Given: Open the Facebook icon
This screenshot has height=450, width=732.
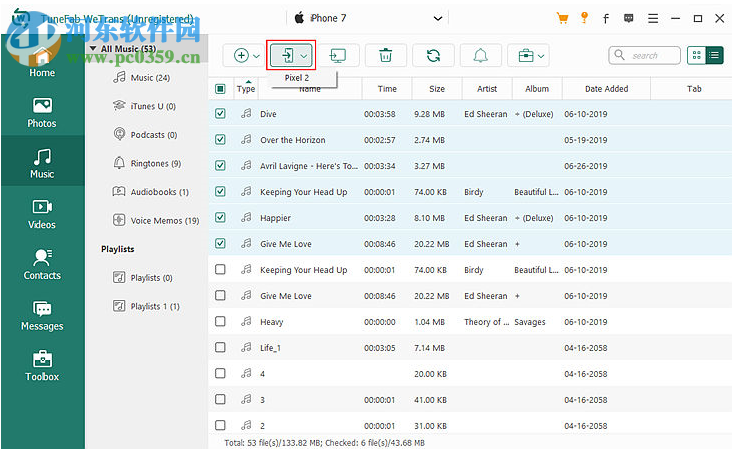Looking at the screenshot, I should pyautogui.click(x=605, y=18).
